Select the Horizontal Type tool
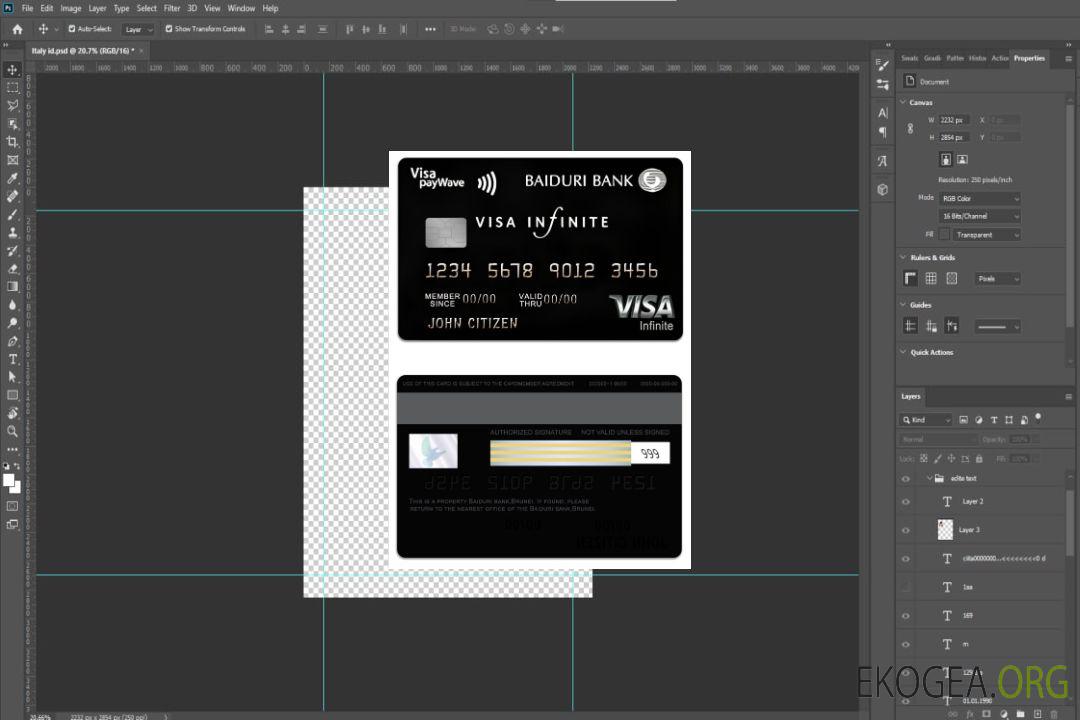1080x720 pixels. [12, 359]
